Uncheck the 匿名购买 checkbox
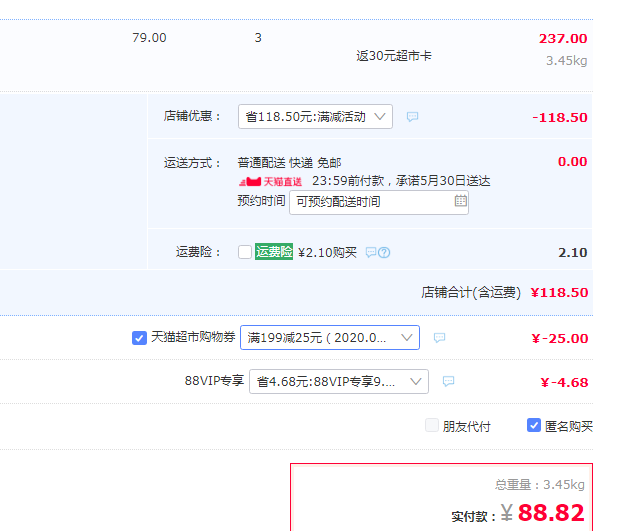 pos(534,425)
